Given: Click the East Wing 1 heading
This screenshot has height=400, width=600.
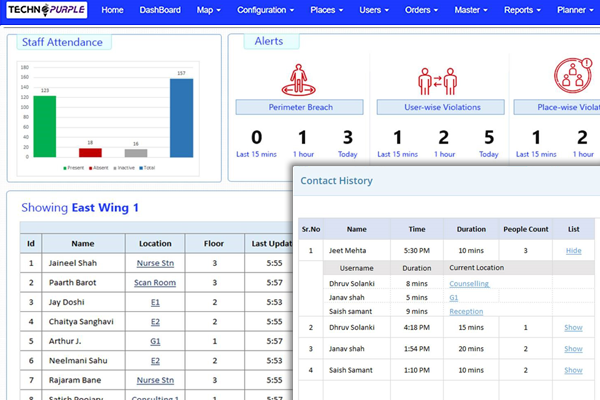Looking at the screenshot, I should [105, 207].
